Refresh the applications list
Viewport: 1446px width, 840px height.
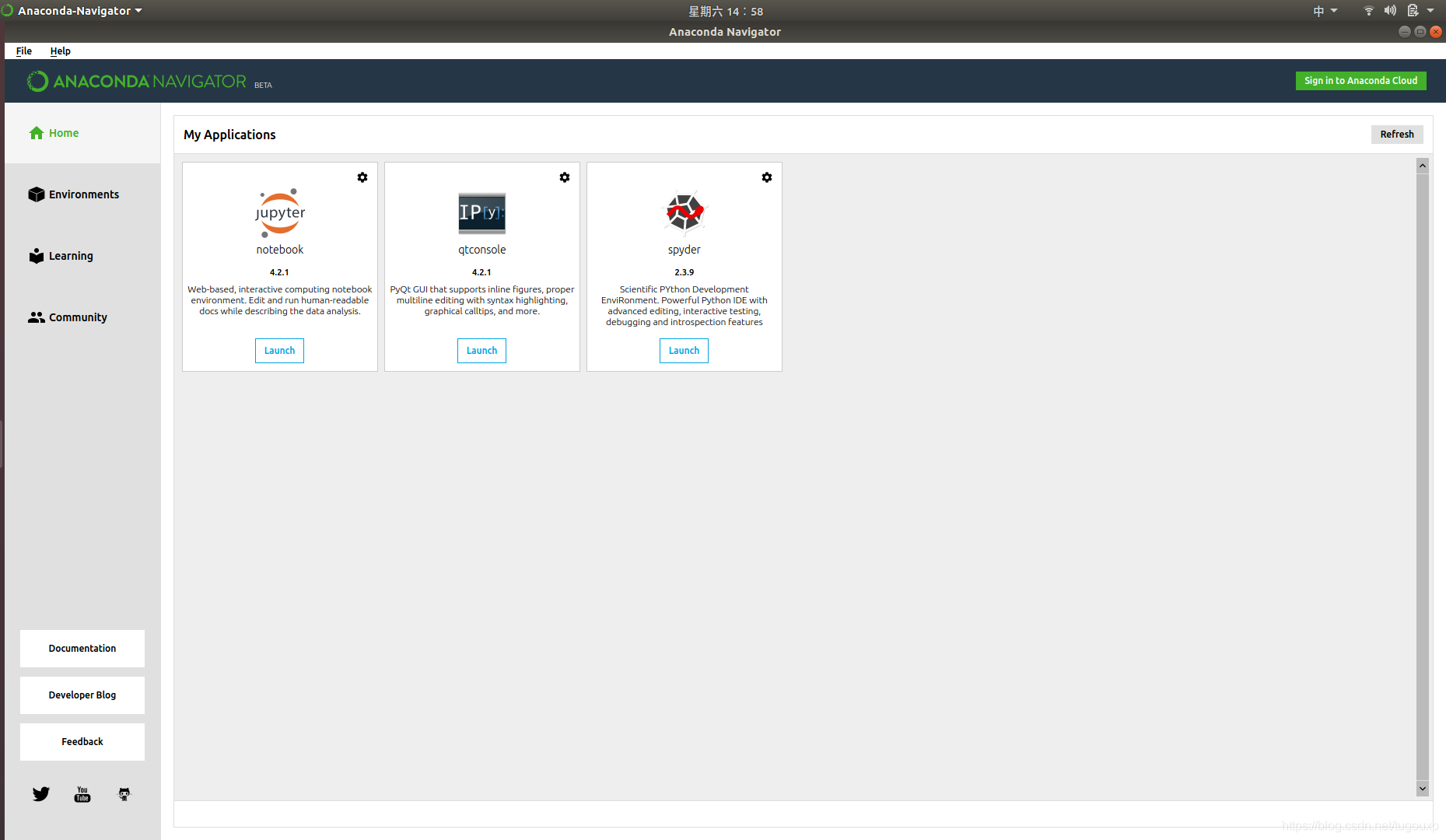pos(1397,135)
